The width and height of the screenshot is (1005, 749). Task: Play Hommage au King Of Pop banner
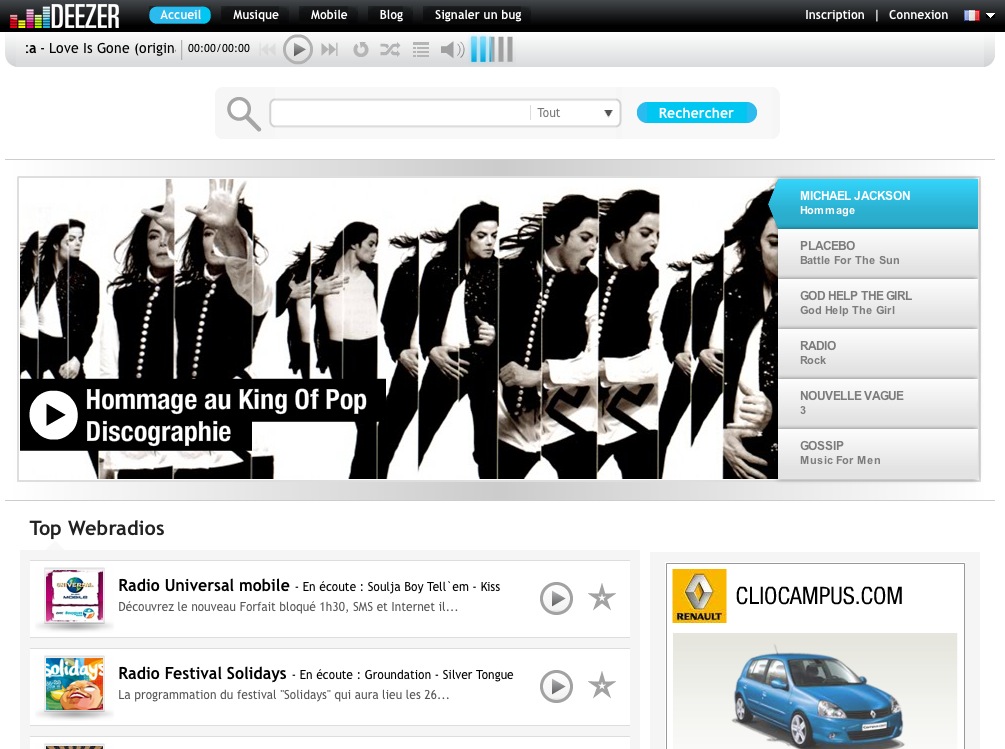pos(54,415)
